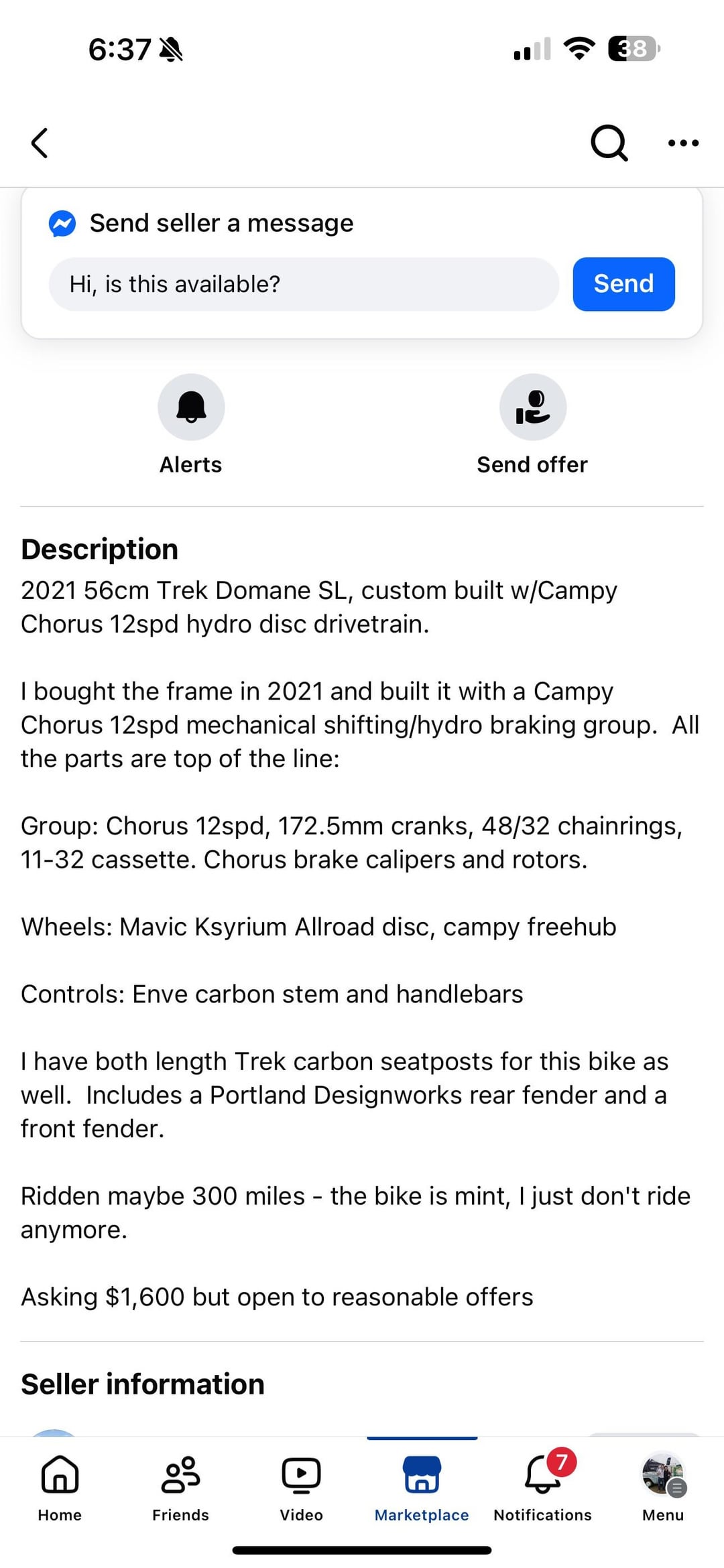This screenshot has width=724, height=1568.
Task: Click the Send offer label
Action: click(x=532, y=464)
